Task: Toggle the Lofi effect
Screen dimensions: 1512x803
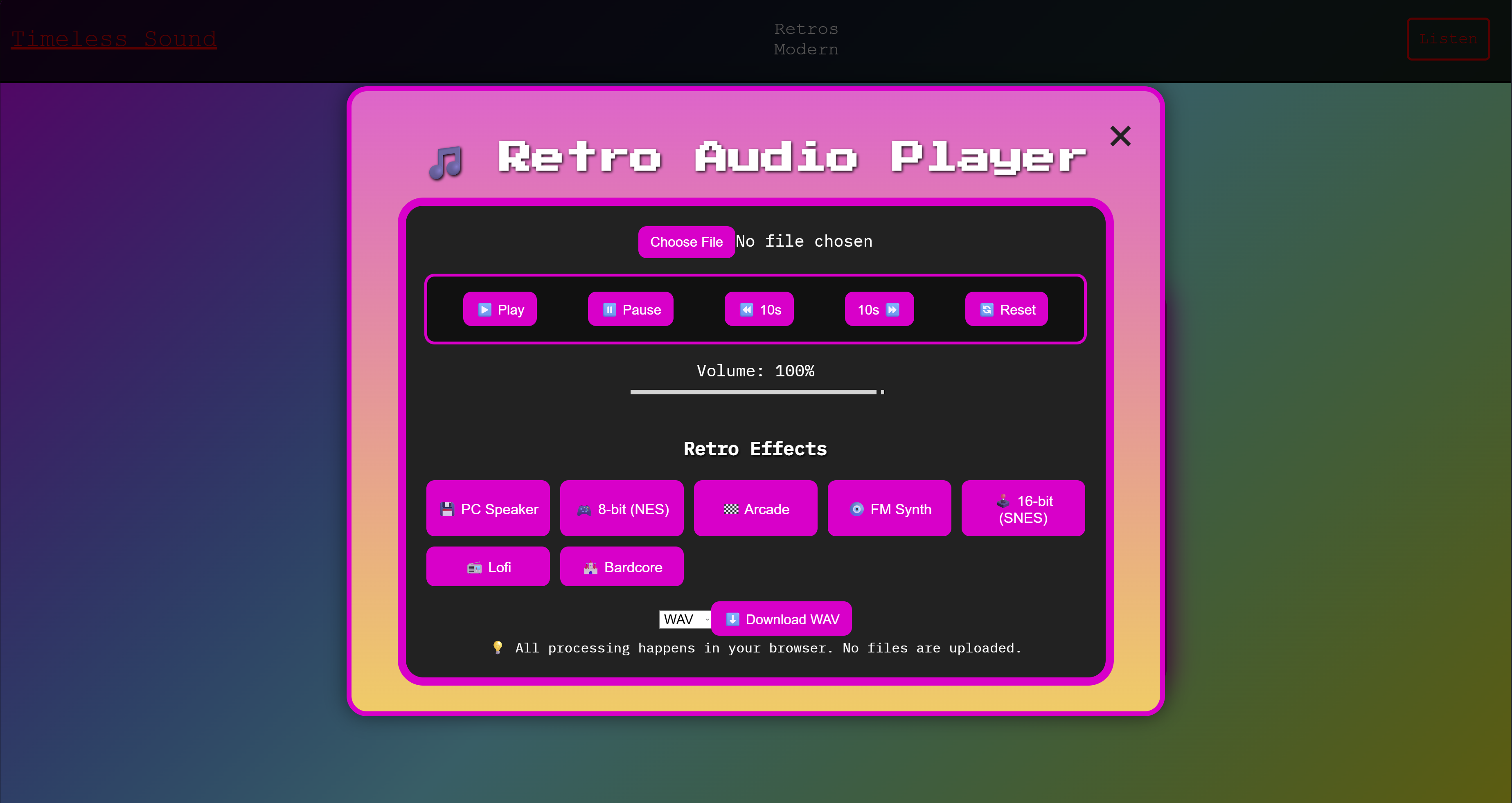Action: coord(488,567)
